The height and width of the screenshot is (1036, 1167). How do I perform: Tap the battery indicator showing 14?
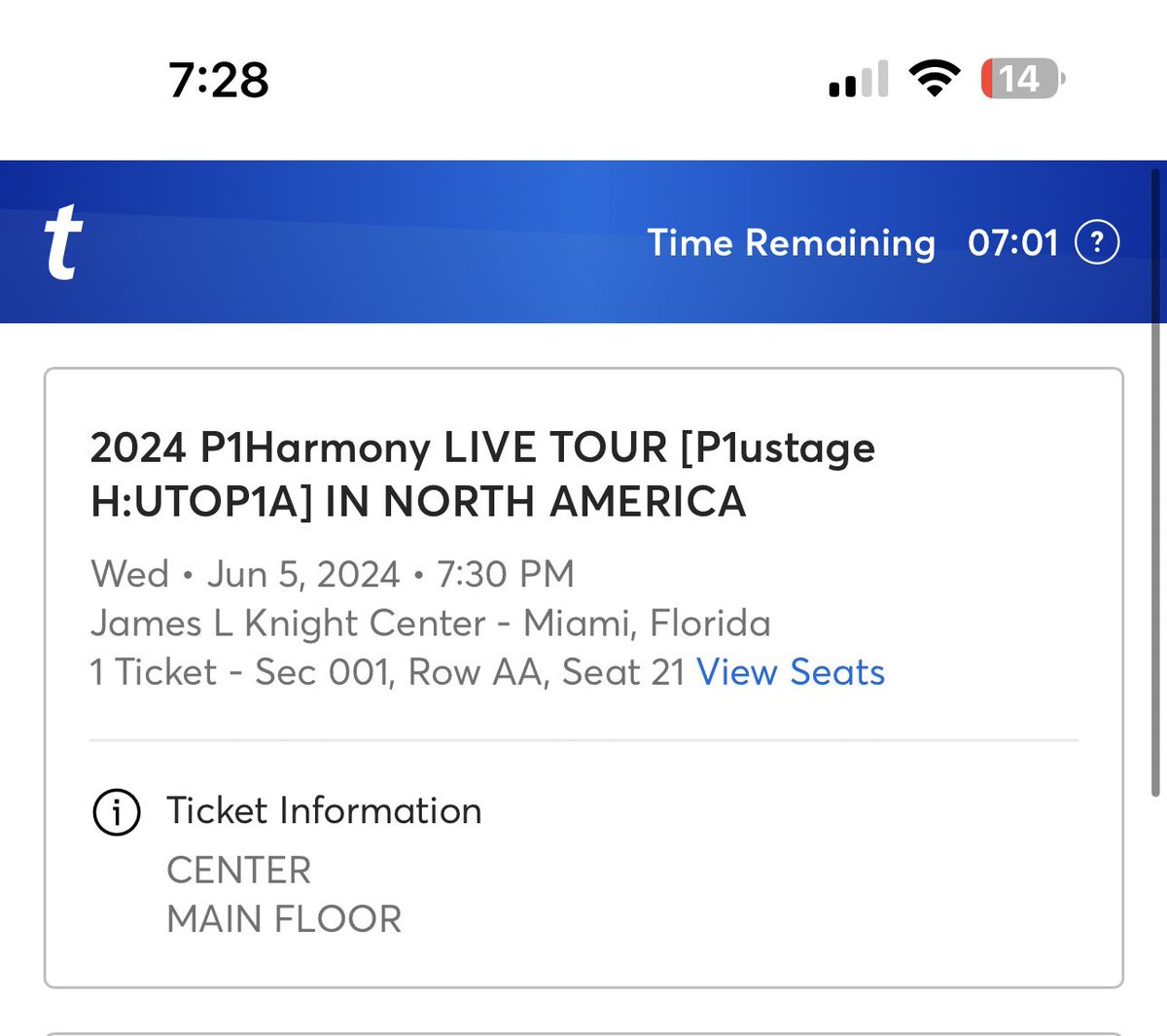point(1023,79)
